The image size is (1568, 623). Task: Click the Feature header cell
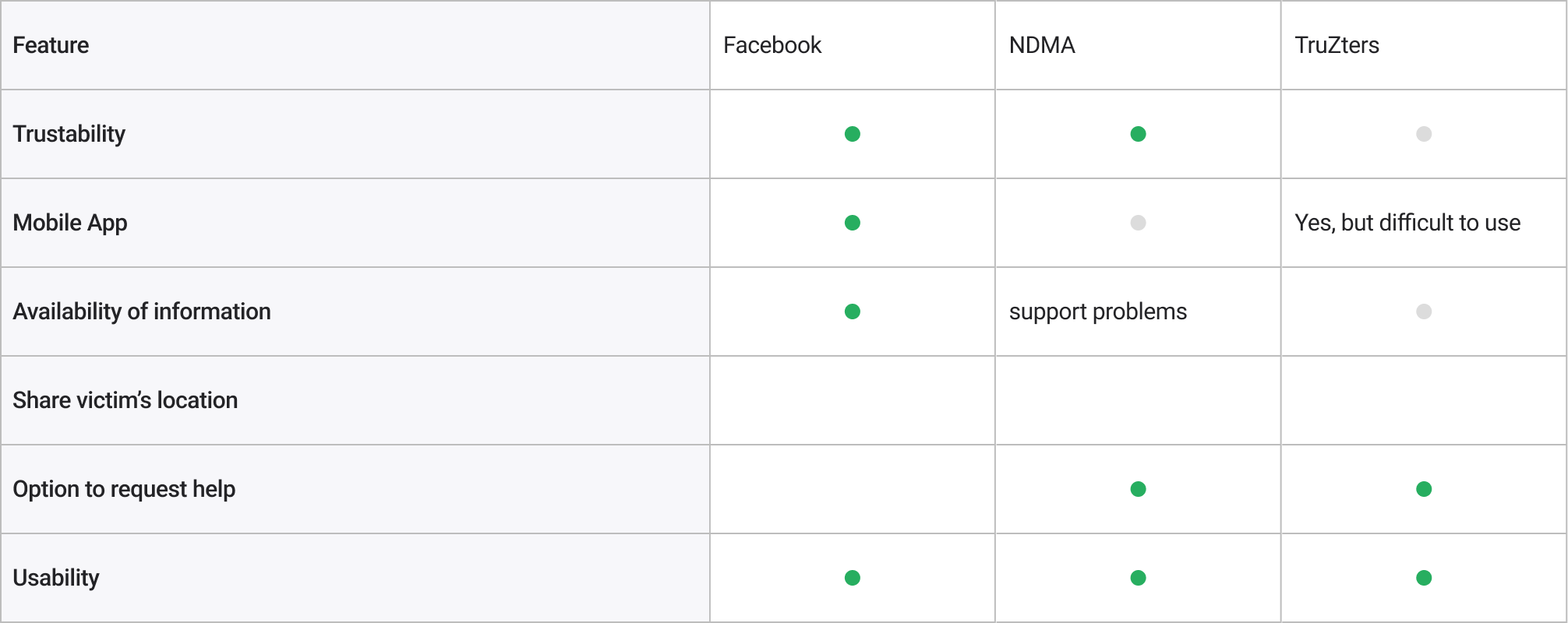coord(51,45)
